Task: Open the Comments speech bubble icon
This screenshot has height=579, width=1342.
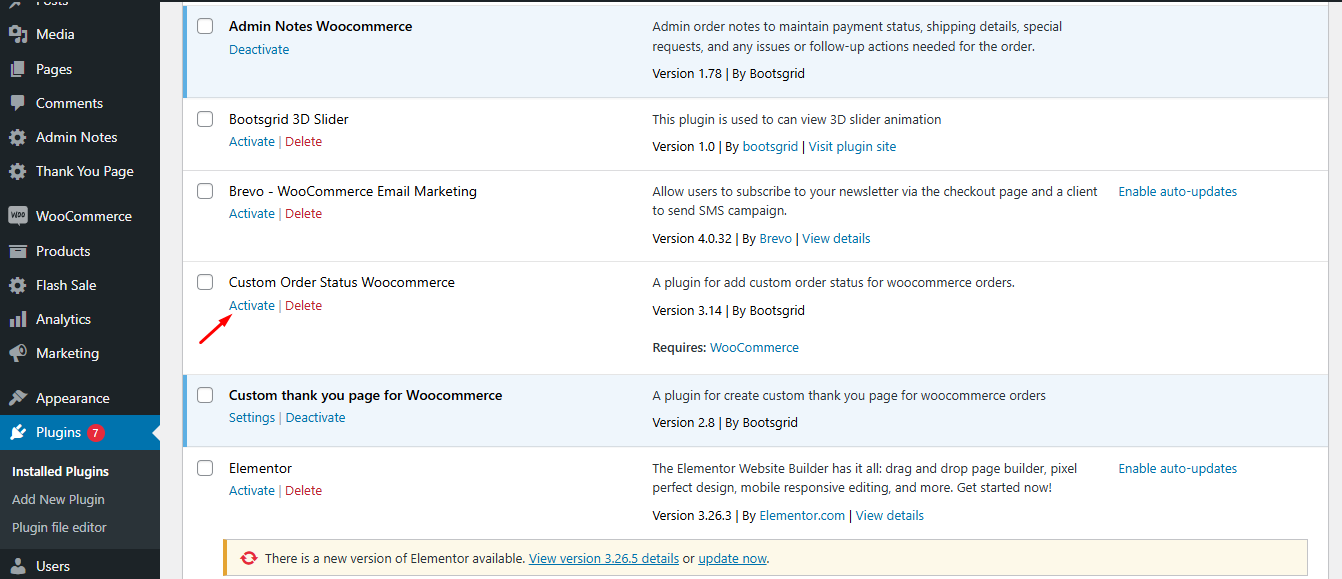Action: pyautogui.click(x=18, y=103)
